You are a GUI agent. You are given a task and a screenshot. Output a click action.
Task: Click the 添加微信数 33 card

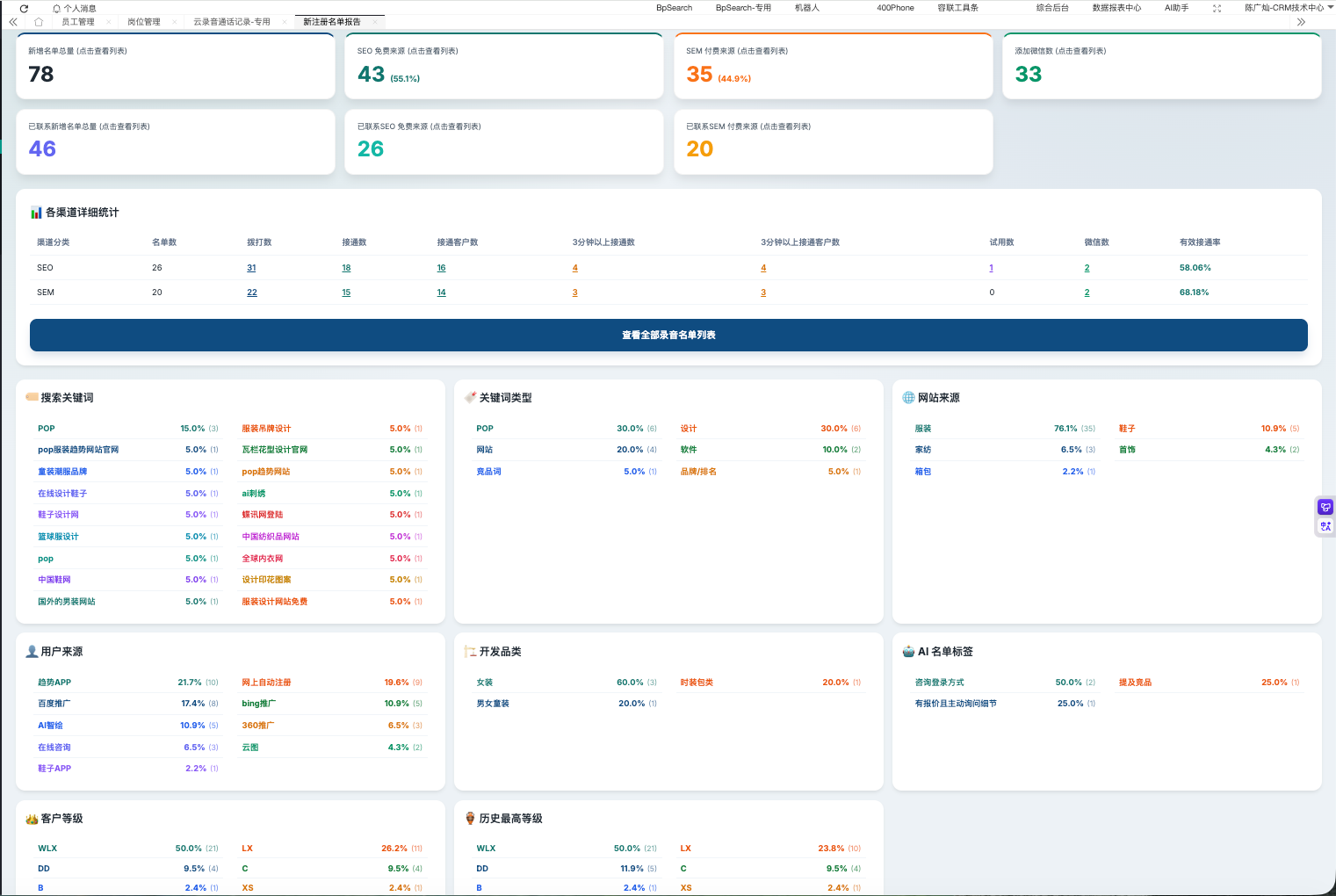coord(1162,66)
